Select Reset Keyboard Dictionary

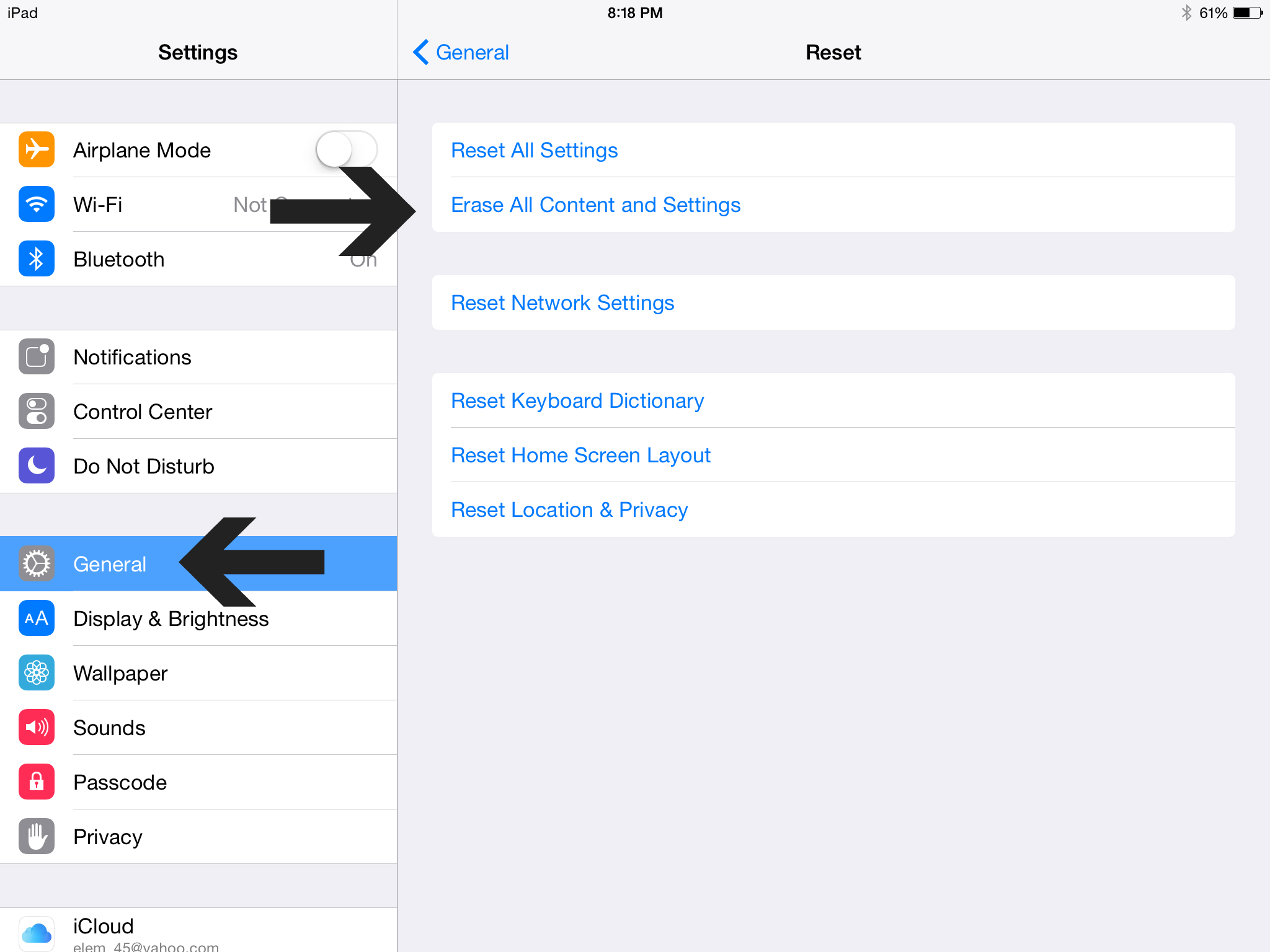tap(833, 400)
